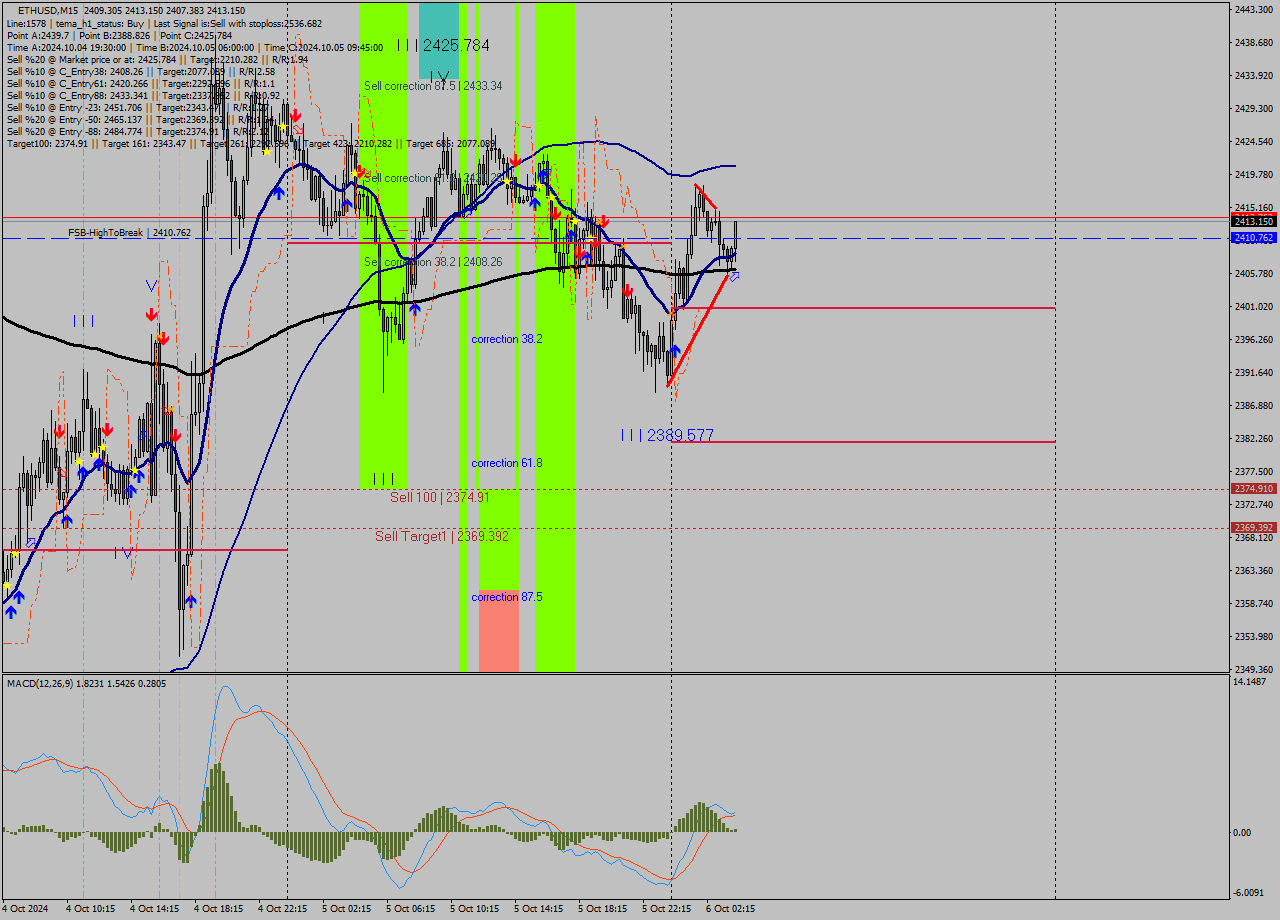Click the Target100: 2374.91 targets line
This screenshot has width=1280, height=920.
[x=251, y=143]
